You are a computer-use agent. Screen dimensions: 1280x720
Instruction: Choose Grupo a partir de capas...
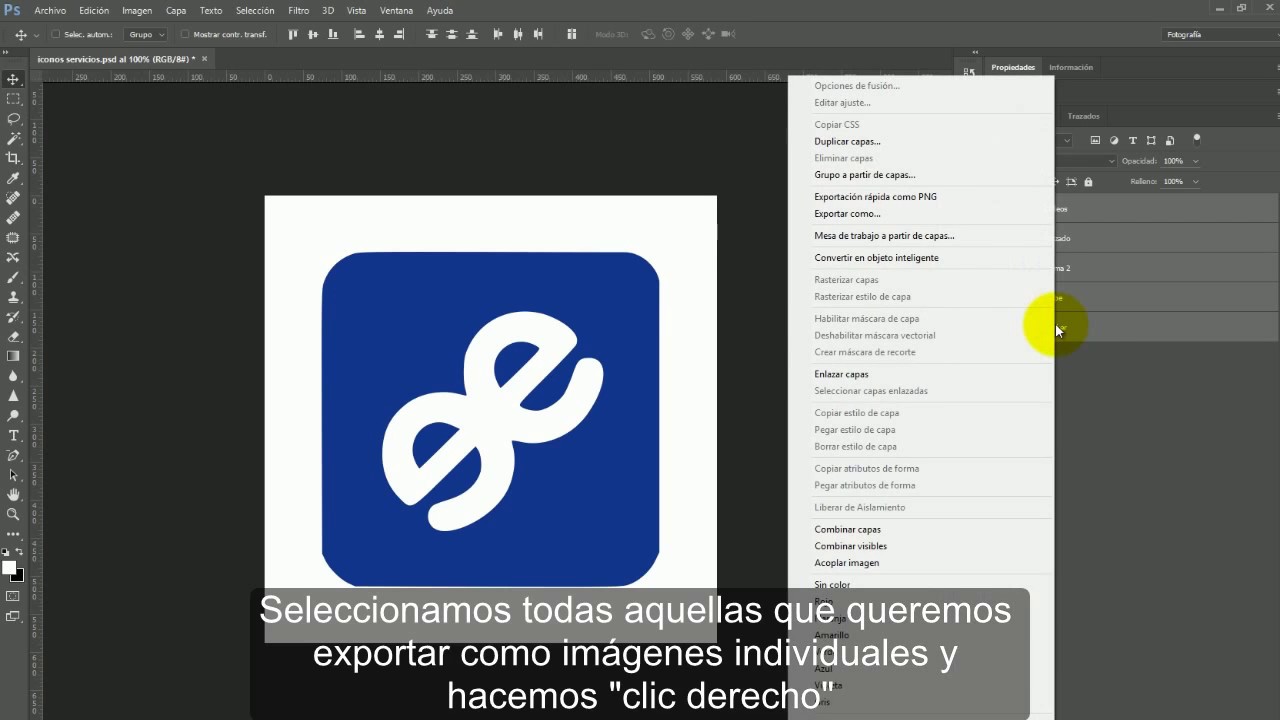(x=864, y=175)
